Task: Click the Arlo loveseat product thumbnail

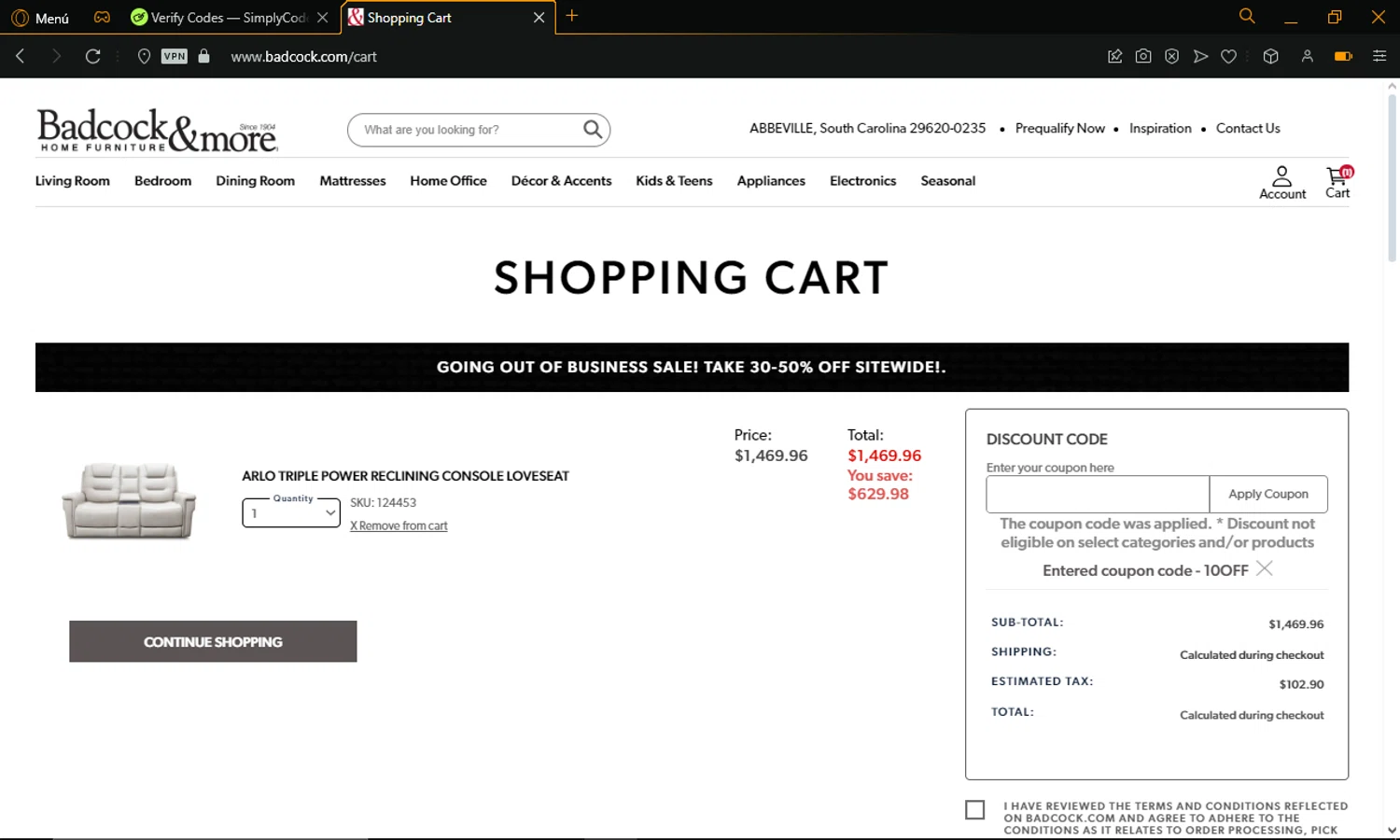Action: 129,501
